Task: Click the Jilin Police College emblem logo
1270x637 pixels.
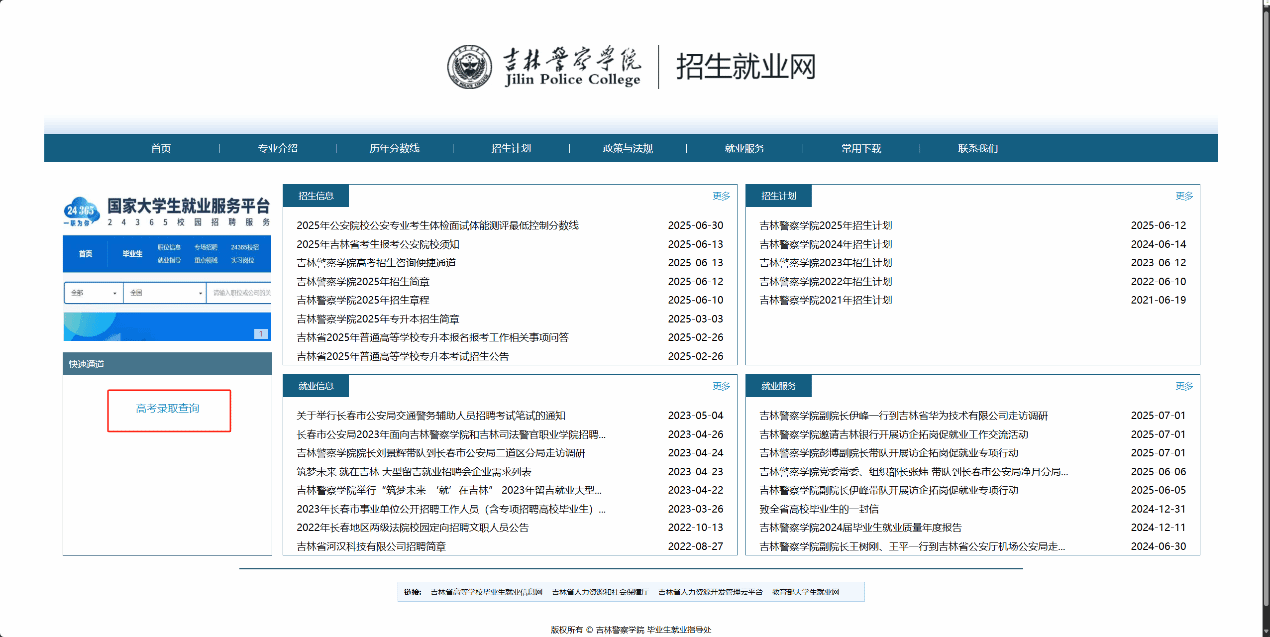Action: 469,67
